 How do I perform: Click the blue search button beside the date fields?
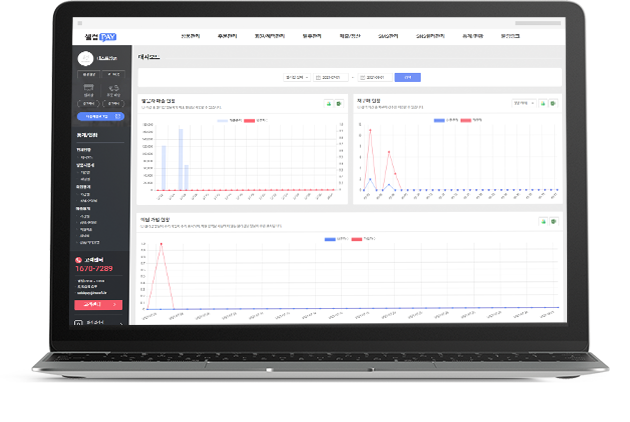pos(407,78)
